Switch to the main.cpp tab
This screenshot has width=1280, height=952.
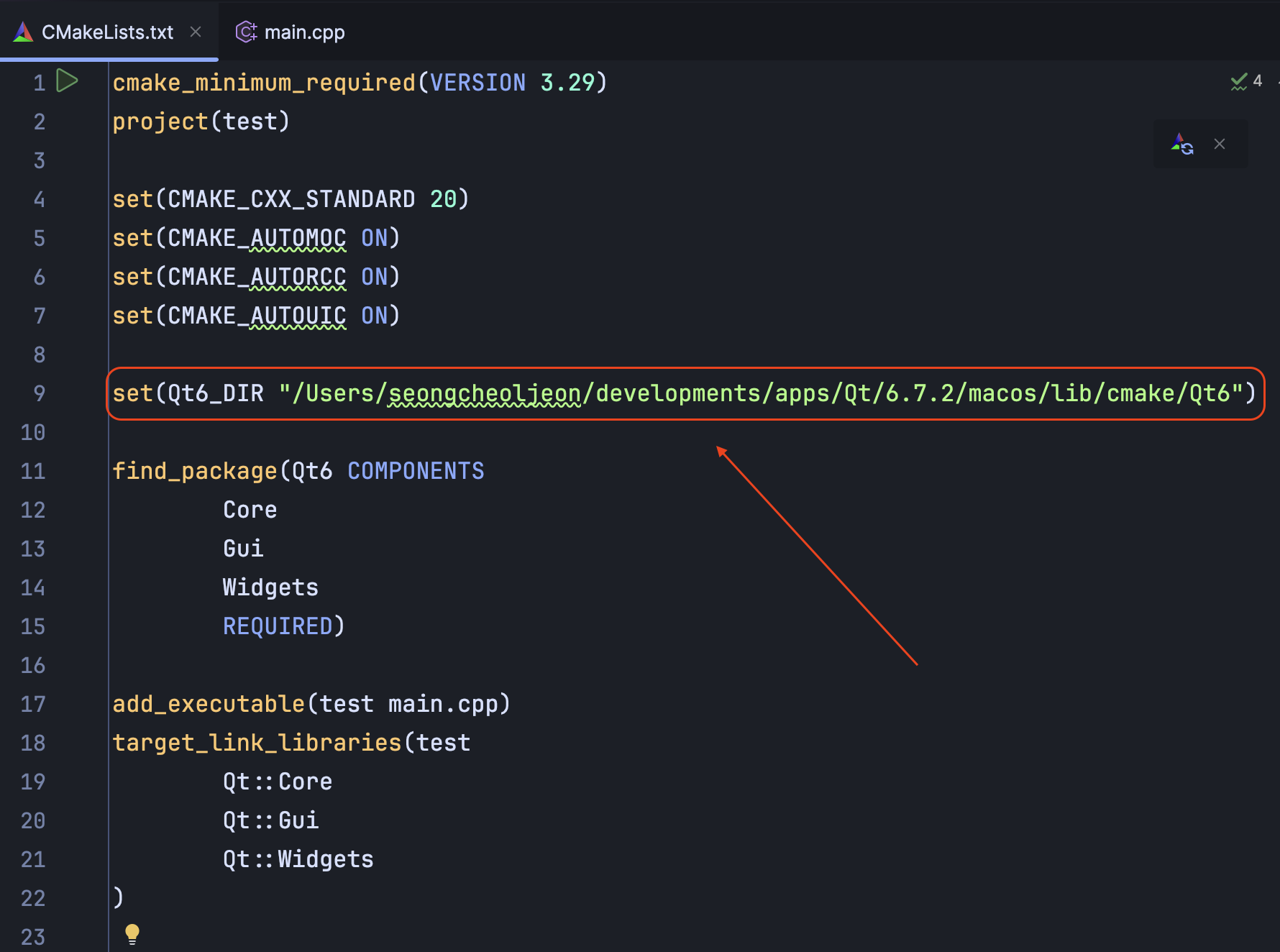[304, 32]
